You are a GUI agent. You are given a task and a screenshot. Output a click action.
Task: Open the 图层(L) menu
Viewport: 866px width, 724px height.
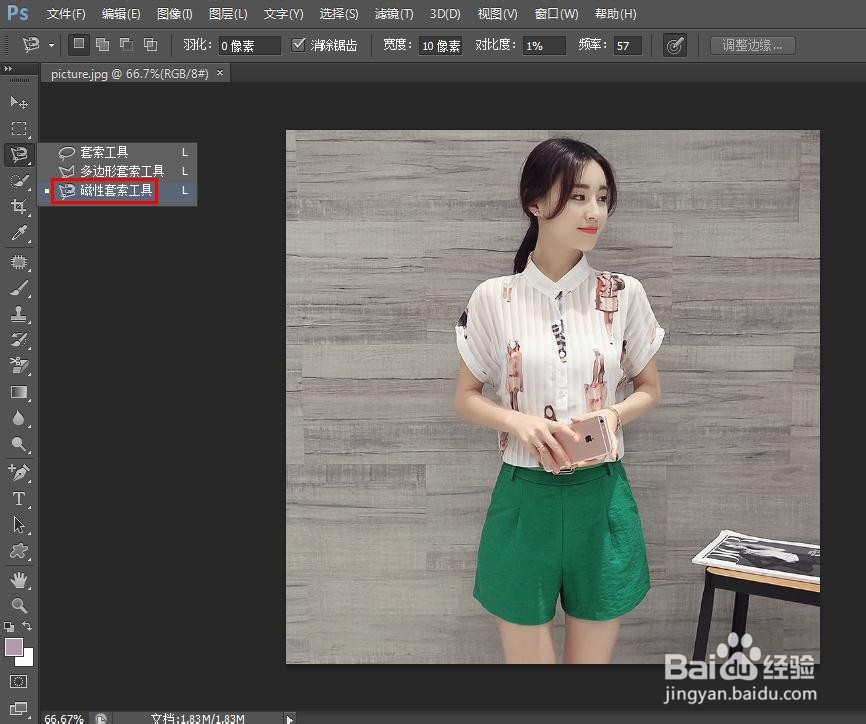pyautogui.click(x=228, y=14)
